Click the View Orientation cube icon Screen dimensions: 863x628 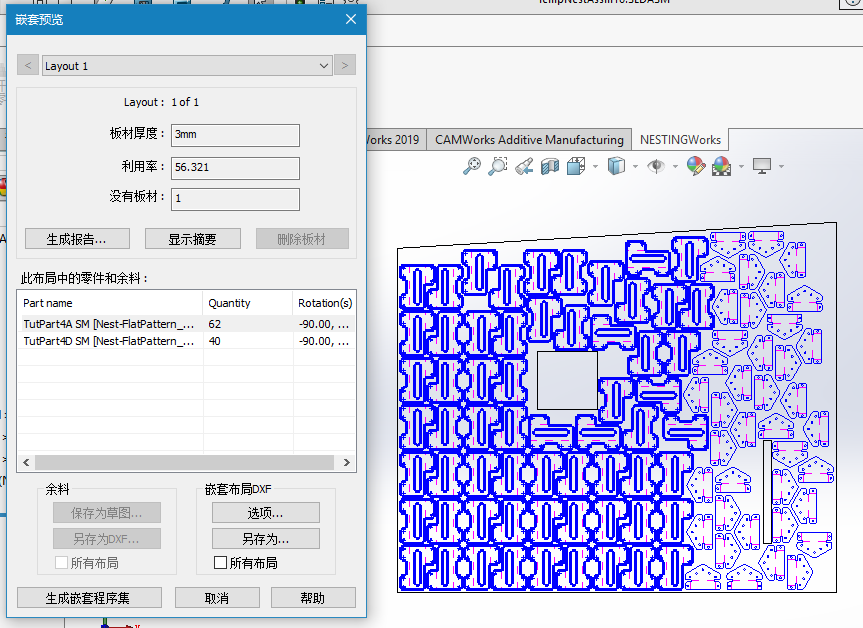pyautogui.click(x=576, y=166)
